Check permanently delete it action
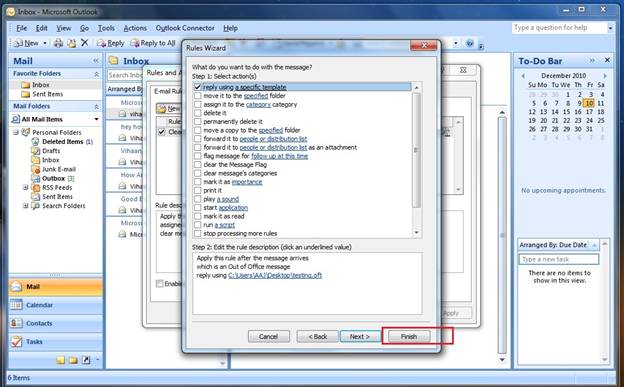This screenshot has width=624, height=387. click(x=197, y=121)
